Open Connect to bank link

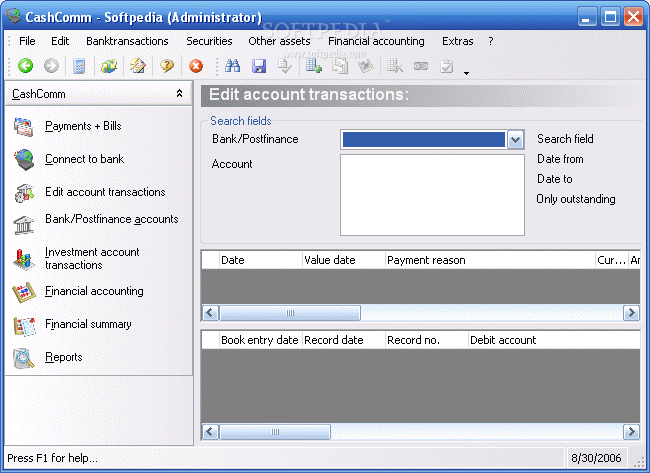tap(85, 159)
